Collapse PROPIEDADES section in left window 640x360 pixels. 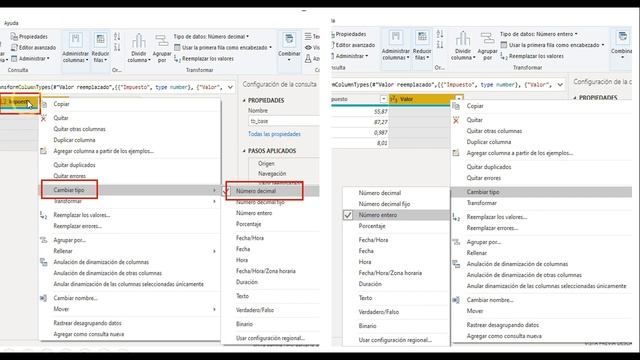244,100
